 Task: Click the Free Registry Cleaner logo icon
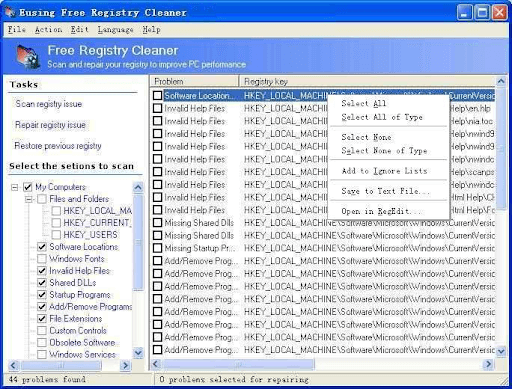[28, 57]
